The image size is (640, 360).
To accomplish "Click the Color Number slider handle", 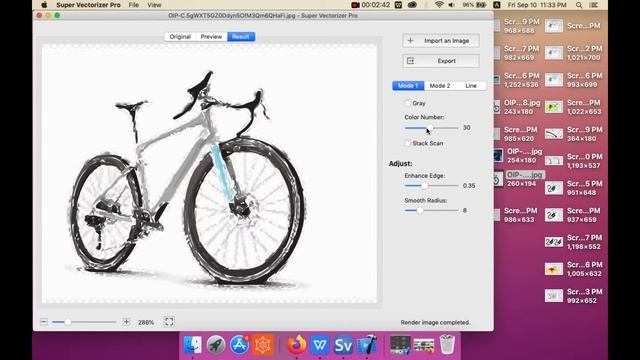I will point(429,128).
